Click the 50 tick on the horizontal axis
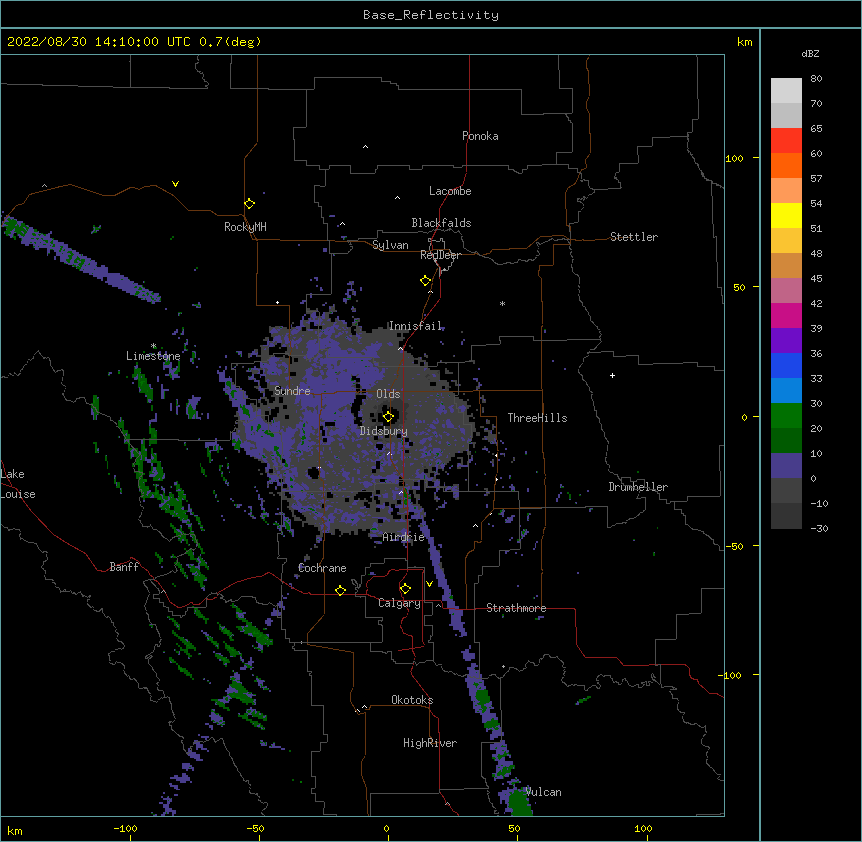 (514, 828)
